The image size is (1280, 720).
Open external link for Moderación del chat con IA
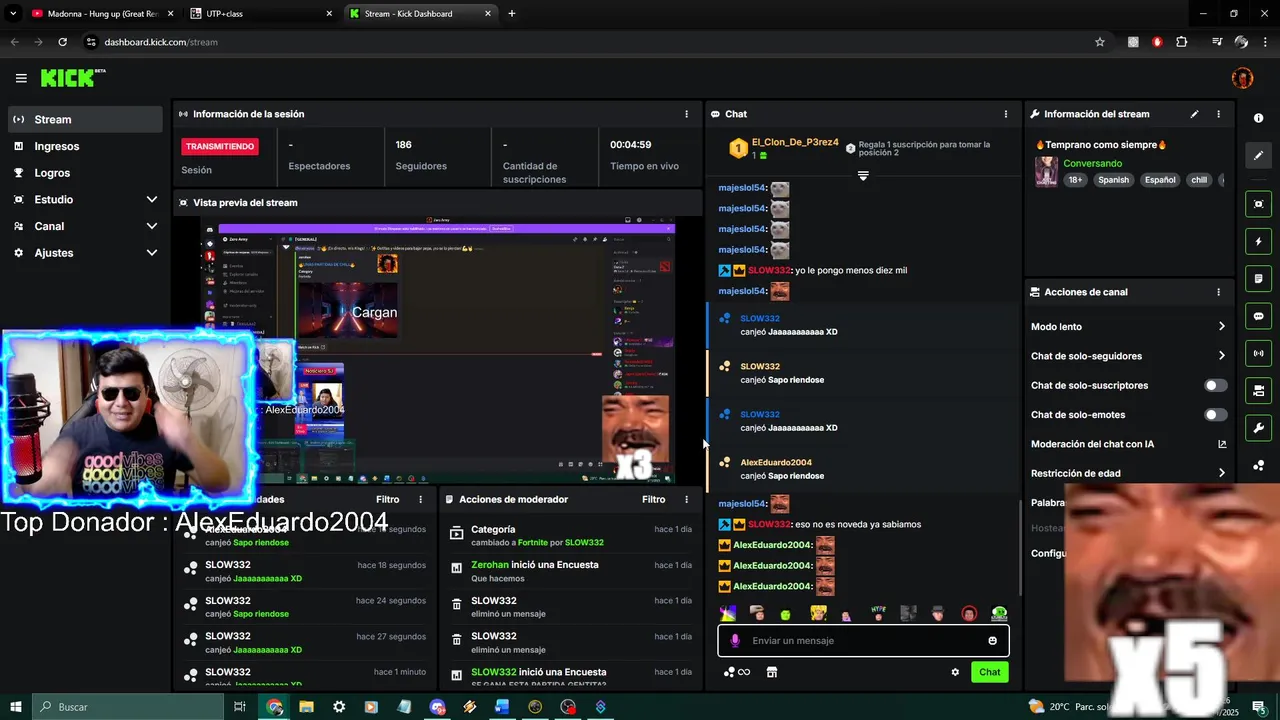[x=1221, y=444]
